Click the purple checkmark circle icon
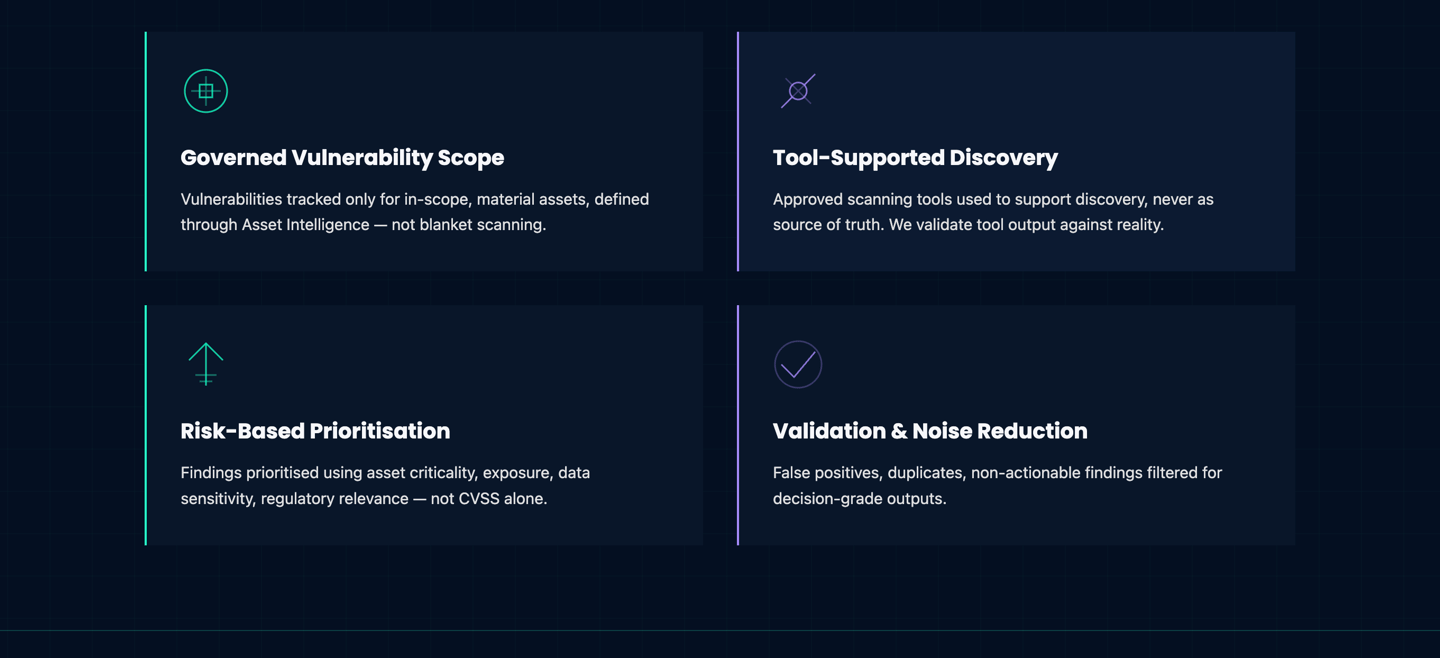The image size is (1440, 658). (x=798, y=364)
